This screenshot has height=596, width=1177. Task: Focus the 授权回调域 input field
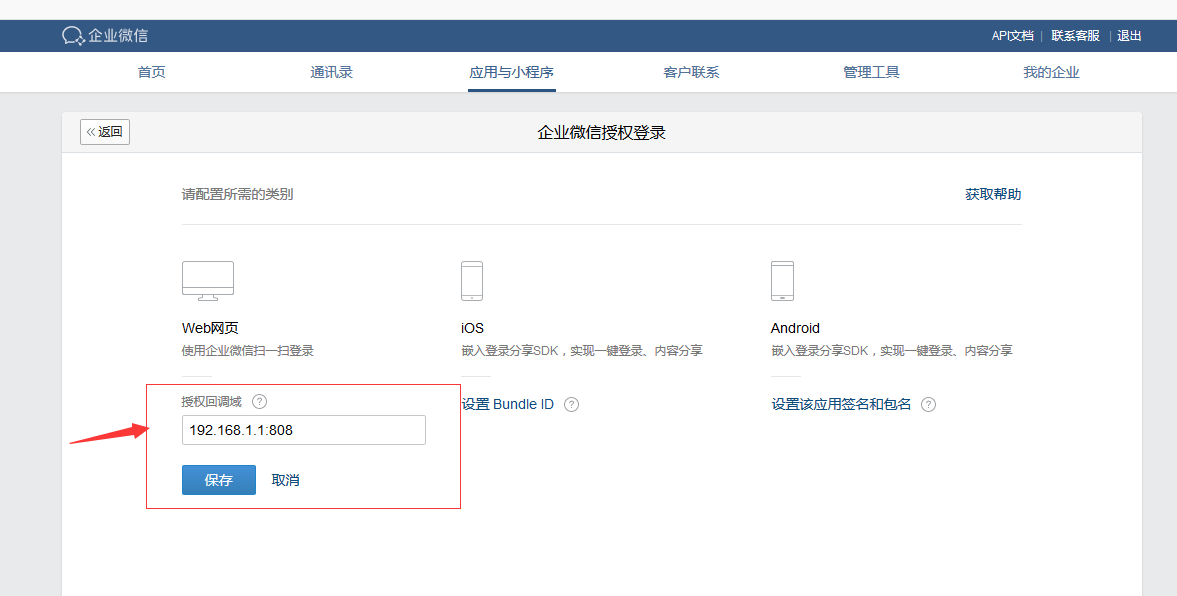304,430
